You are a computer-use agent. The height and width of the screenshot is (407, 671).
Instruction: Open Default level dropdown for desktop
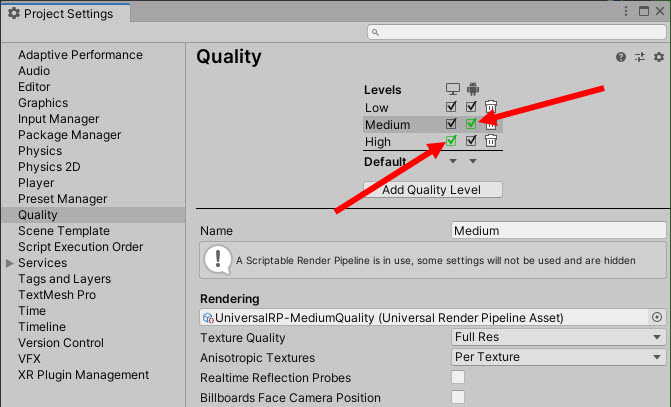(453, 161)
